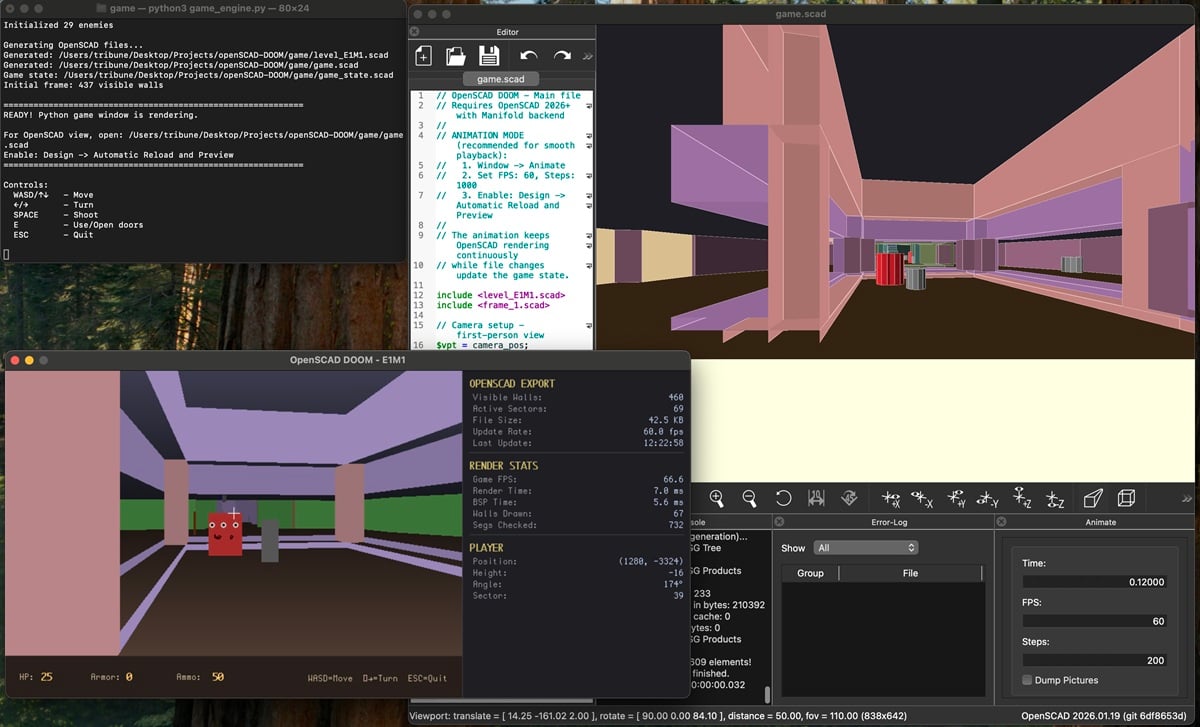1200x727 pixels.
Task: Zoom out of the 3D viewport
Action: coord(749,498)
